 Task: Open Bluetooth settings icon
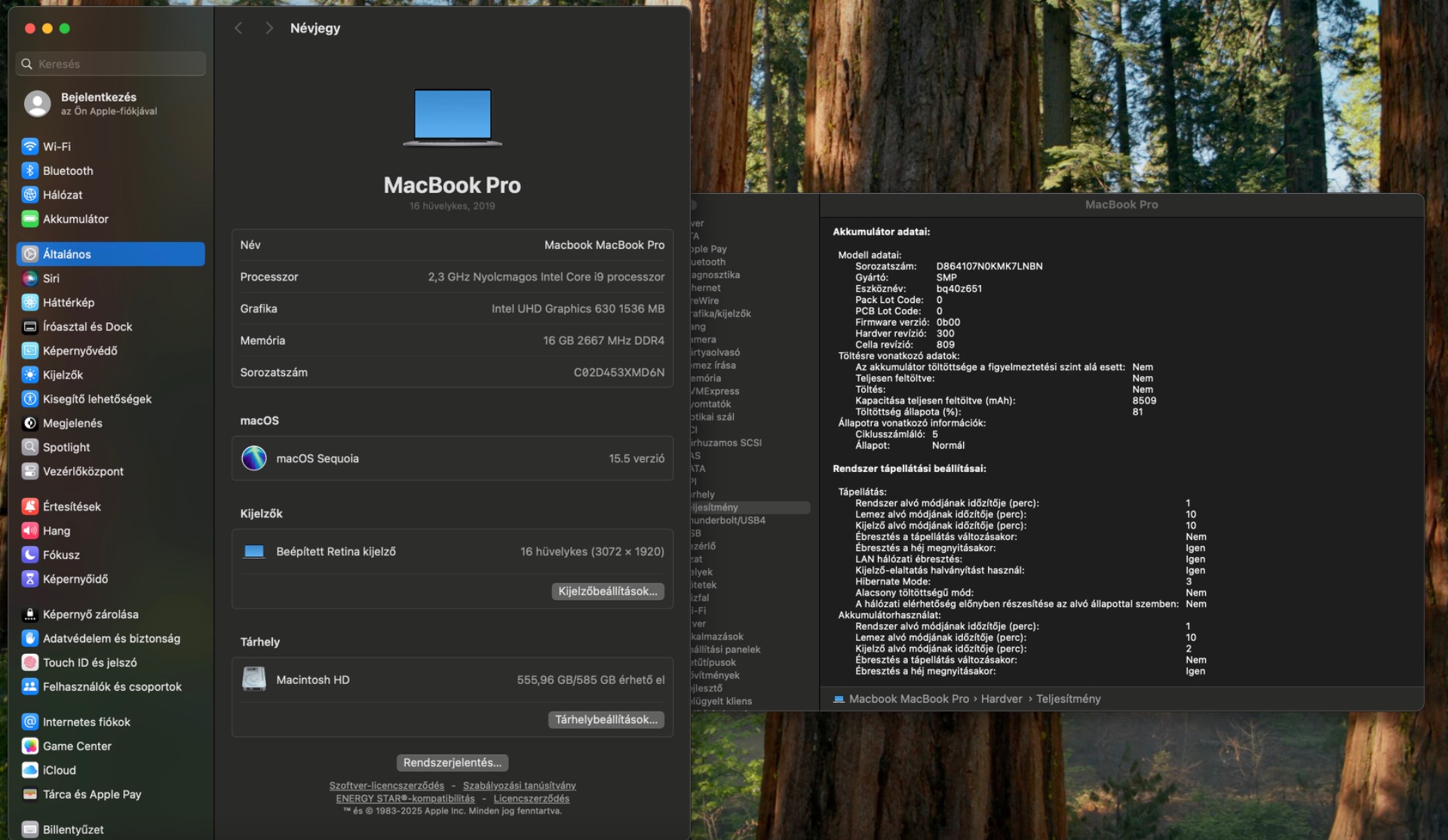pyautogui.click(x=30, y=170)
